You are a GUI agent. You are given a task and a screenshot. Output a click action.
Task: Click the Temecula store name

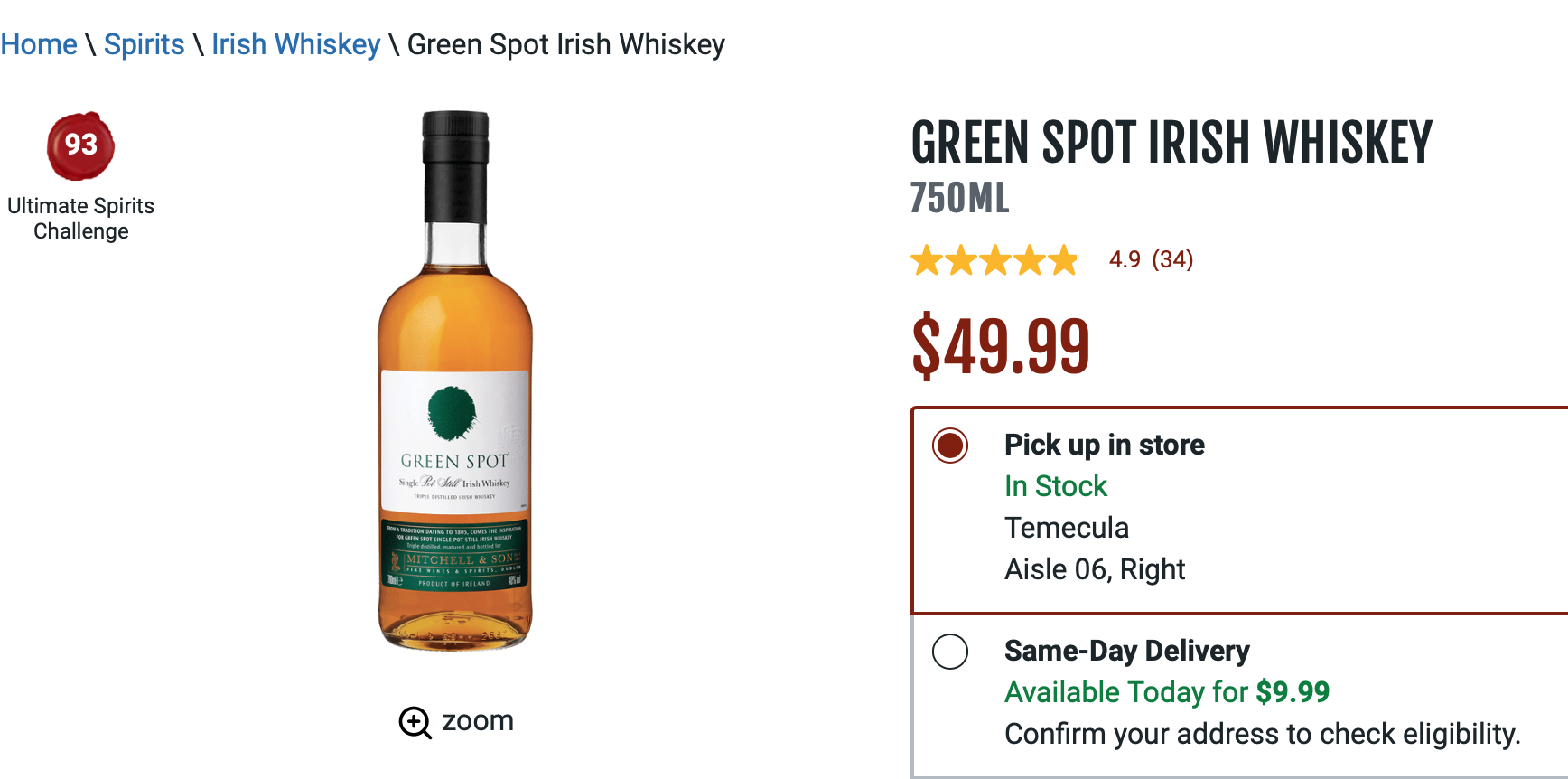(x=1067, y=528)
